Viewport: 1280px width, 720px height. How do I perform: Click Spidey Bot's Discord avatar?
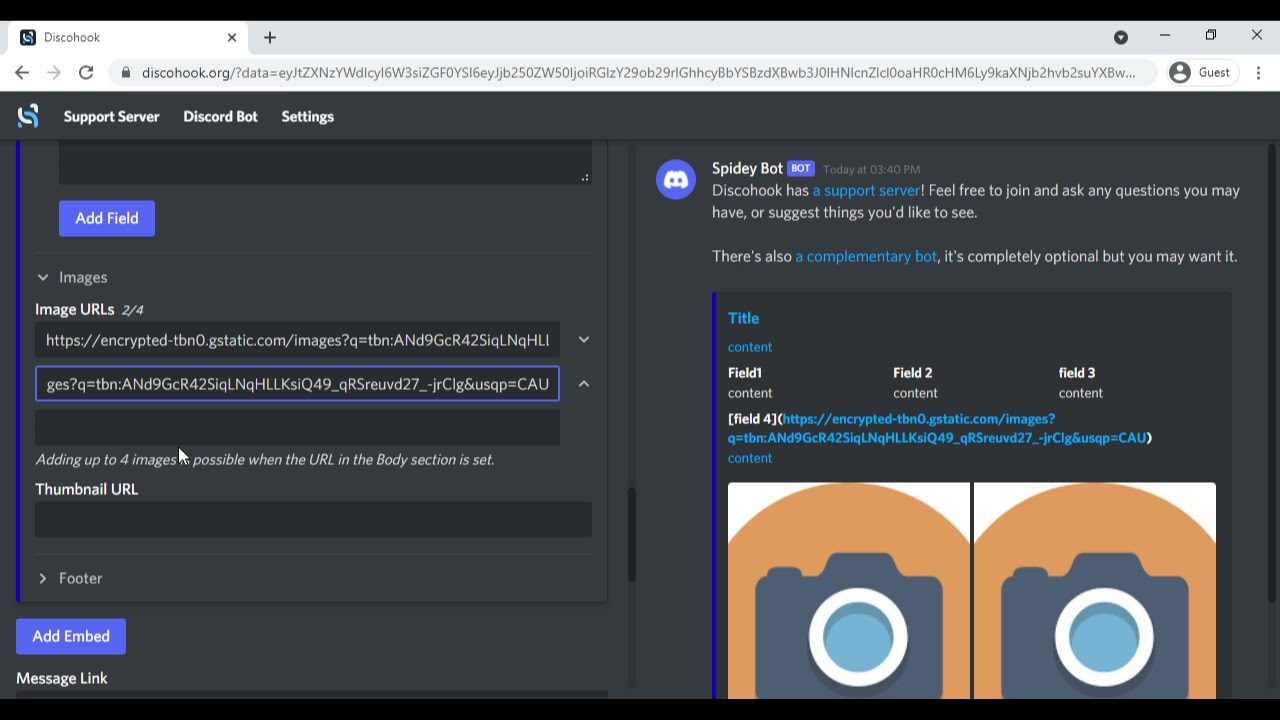[676, 180]
